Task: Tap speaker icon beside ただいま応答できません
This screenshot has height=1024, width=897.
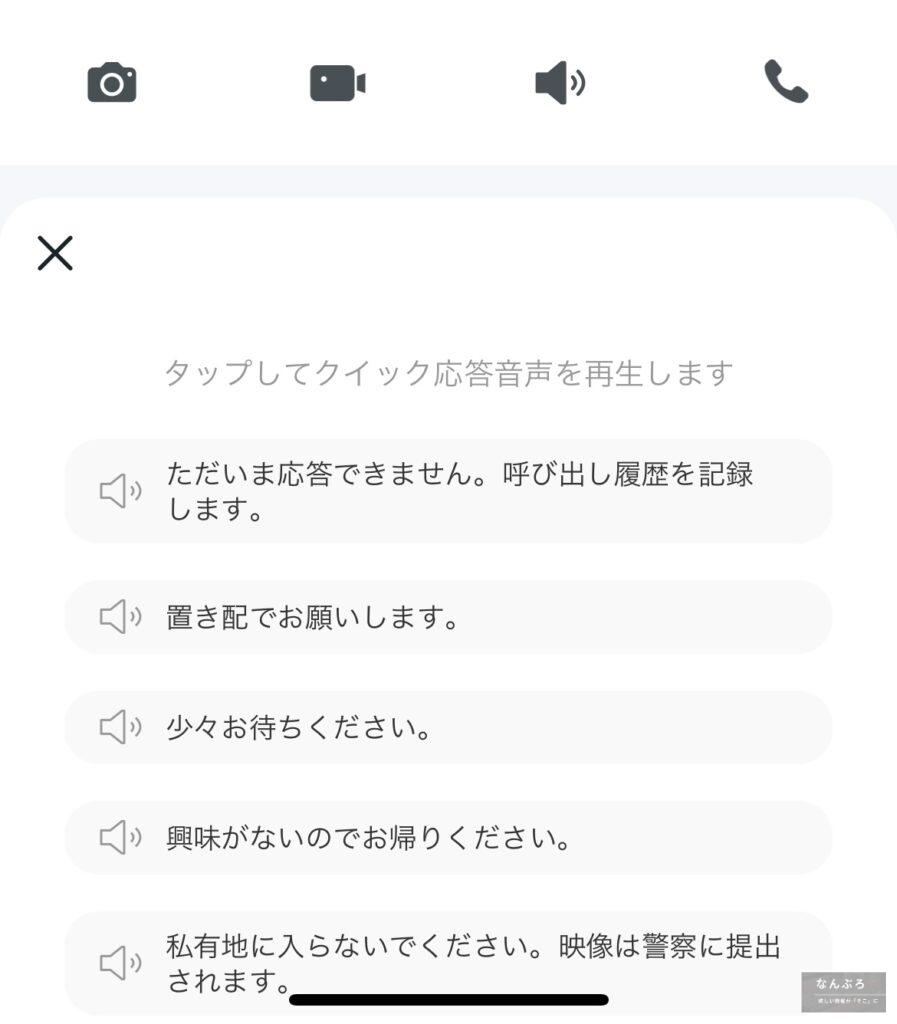Action: coord(120,491)
